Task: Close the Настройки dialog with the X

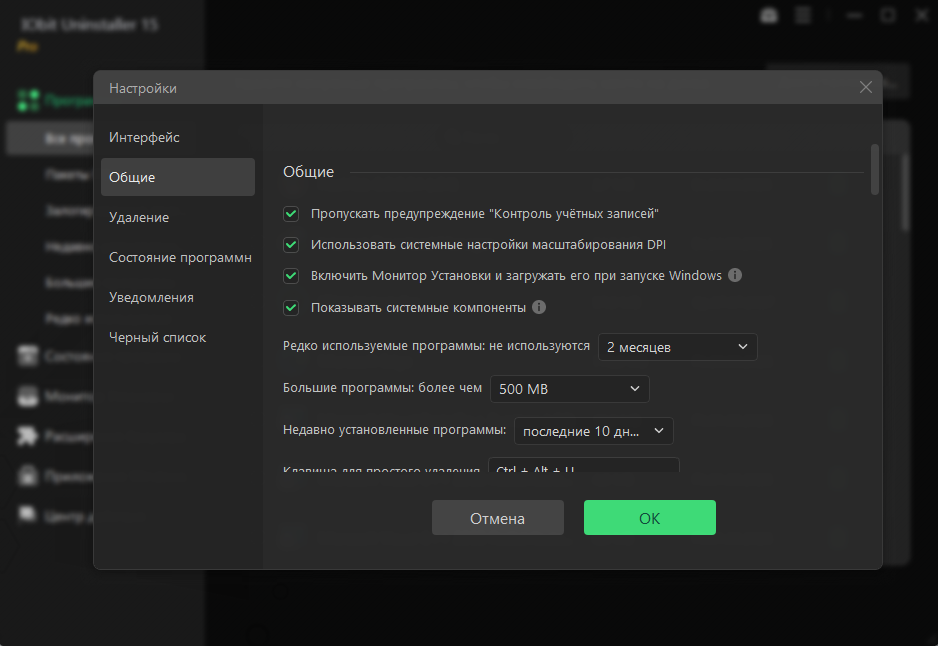Action: pos(865,87)
